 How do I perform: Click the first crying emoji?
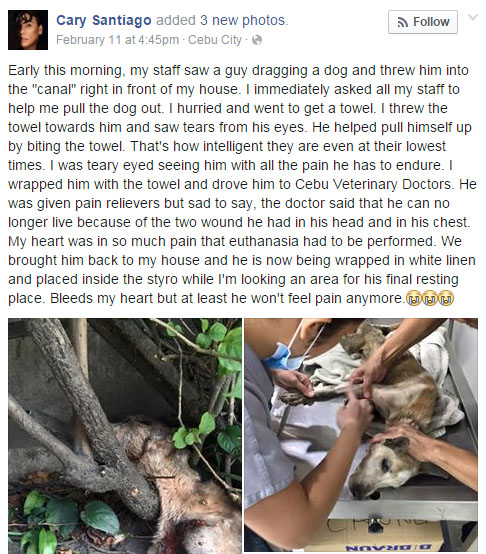(412, 299)
